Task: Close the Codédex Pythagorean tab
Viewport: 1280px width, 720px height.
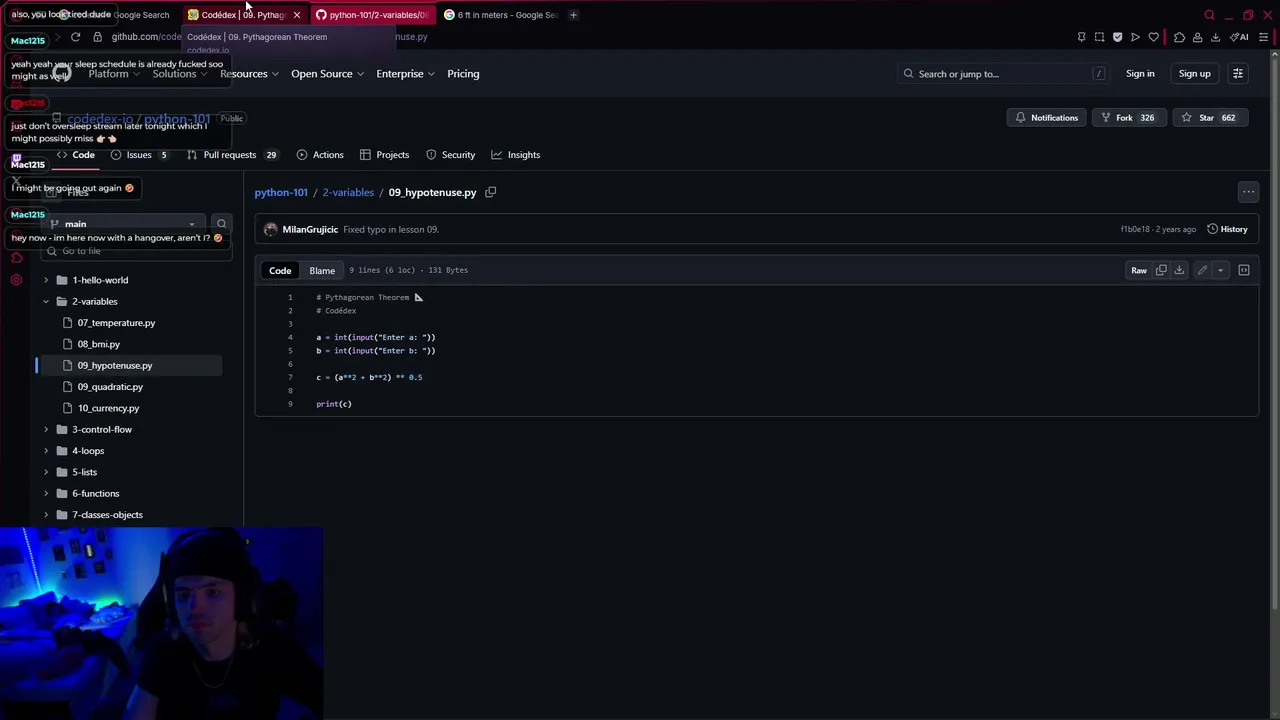Action: tap(296, 15)
